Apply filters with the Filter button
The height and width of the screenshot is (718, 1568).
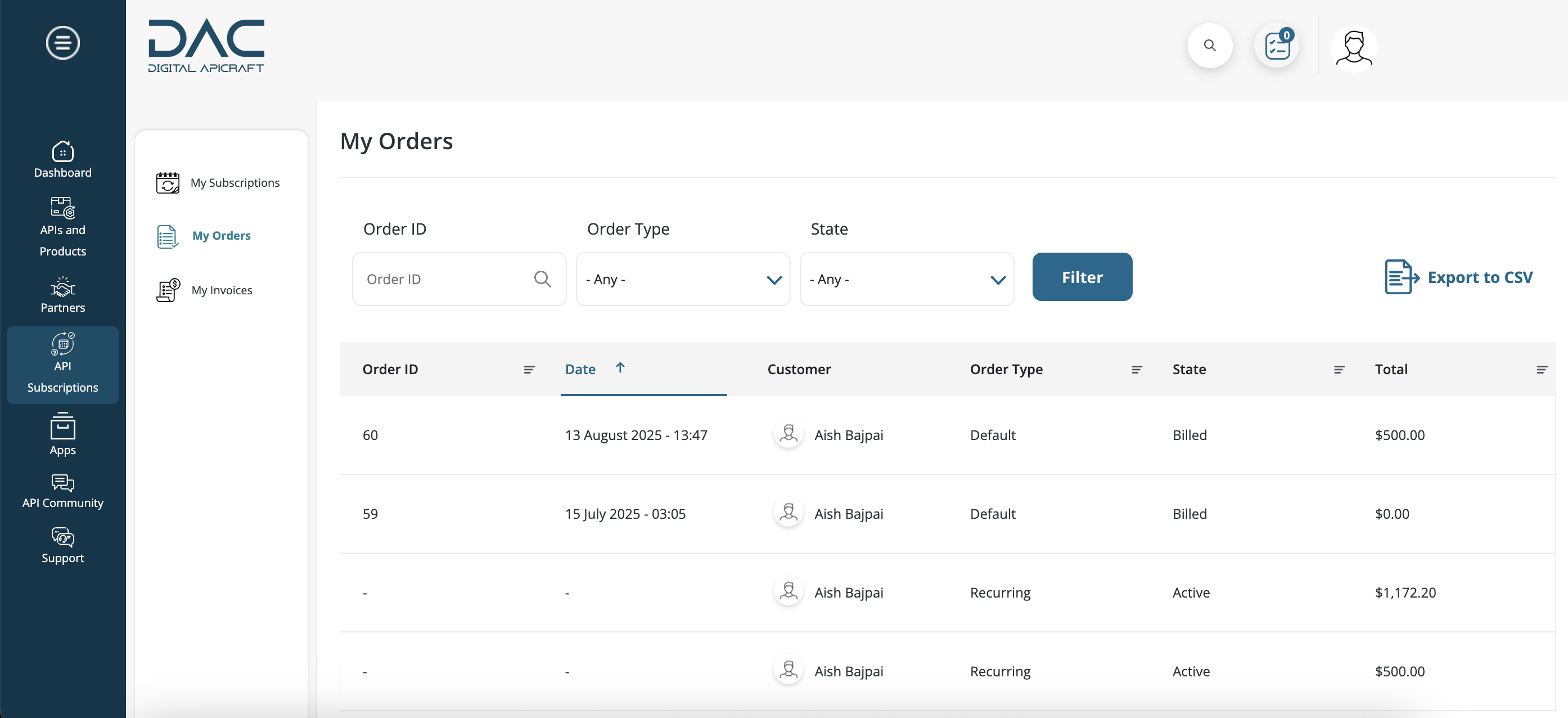coord(1082,277)
